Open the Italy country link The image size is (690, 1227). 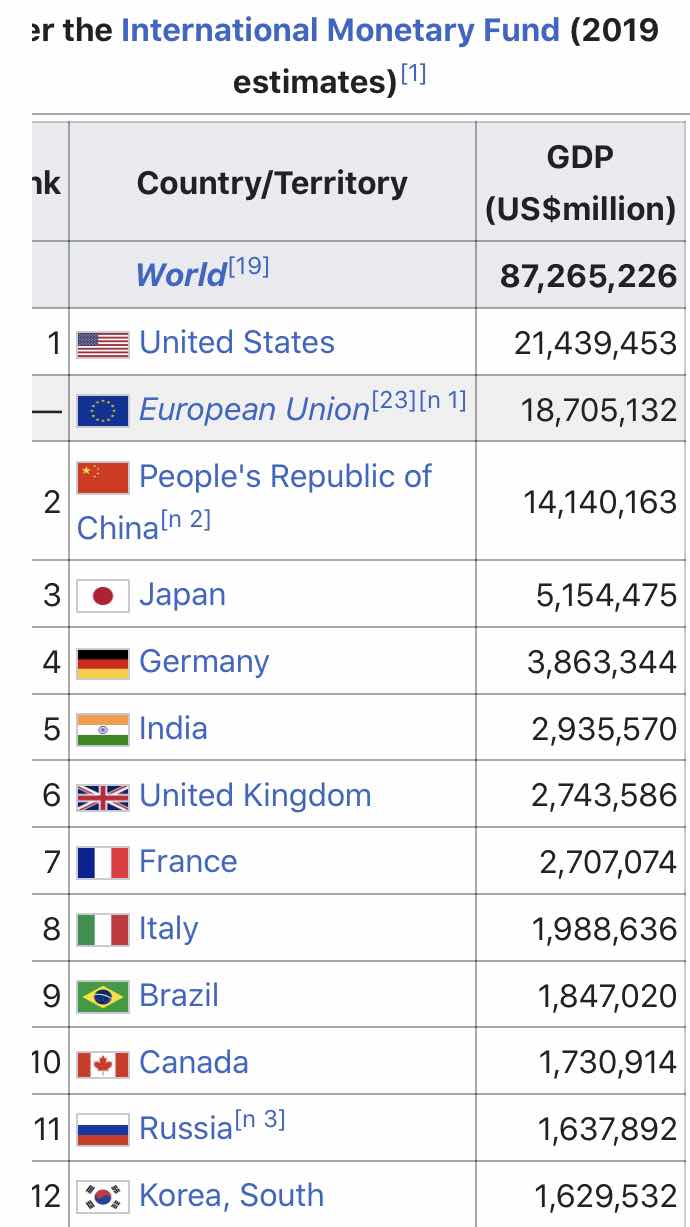[x=168, y=929]
